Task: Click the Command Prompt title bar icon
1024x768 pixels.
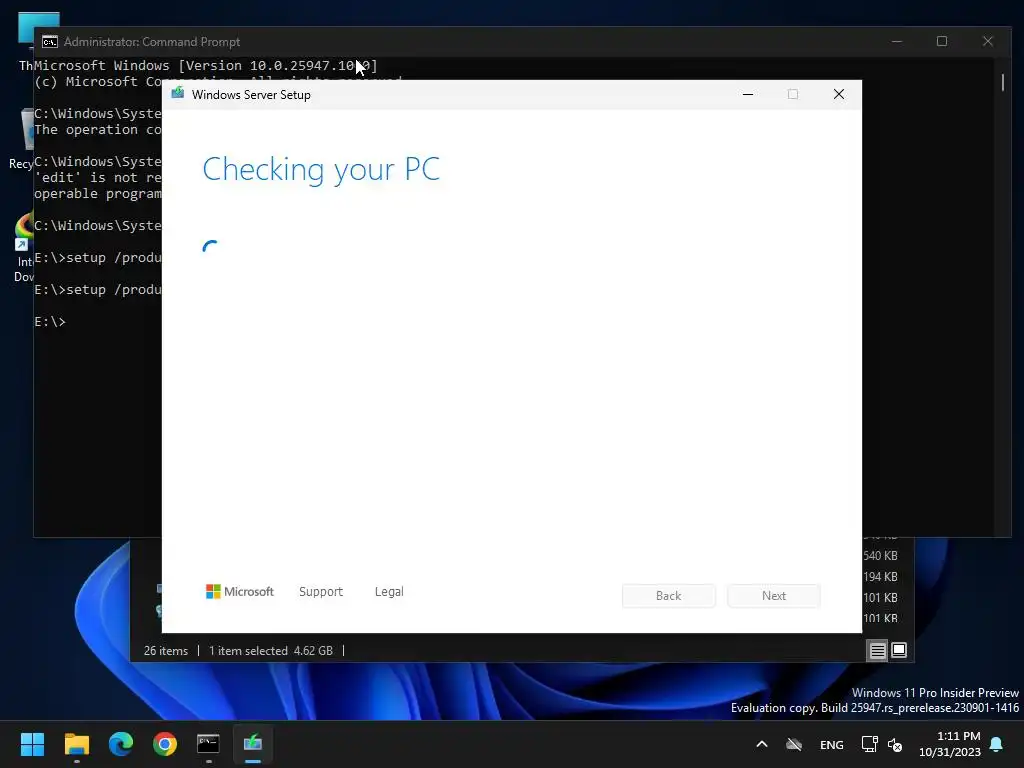Action: point(50,42)
